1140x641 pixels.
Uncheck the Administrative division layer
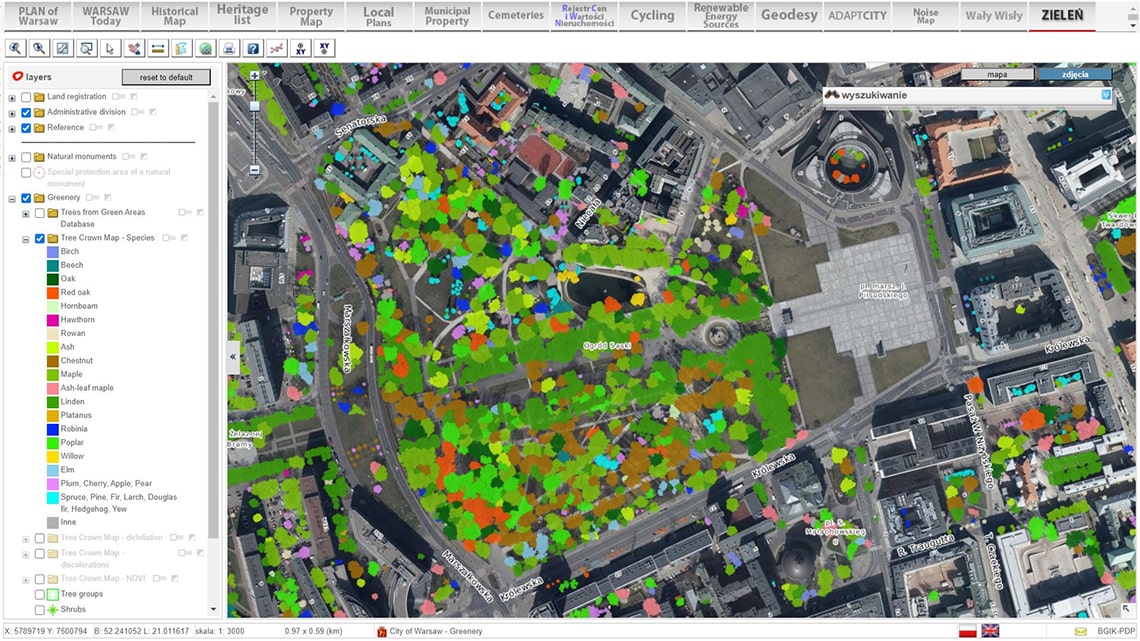click(26, 113)
